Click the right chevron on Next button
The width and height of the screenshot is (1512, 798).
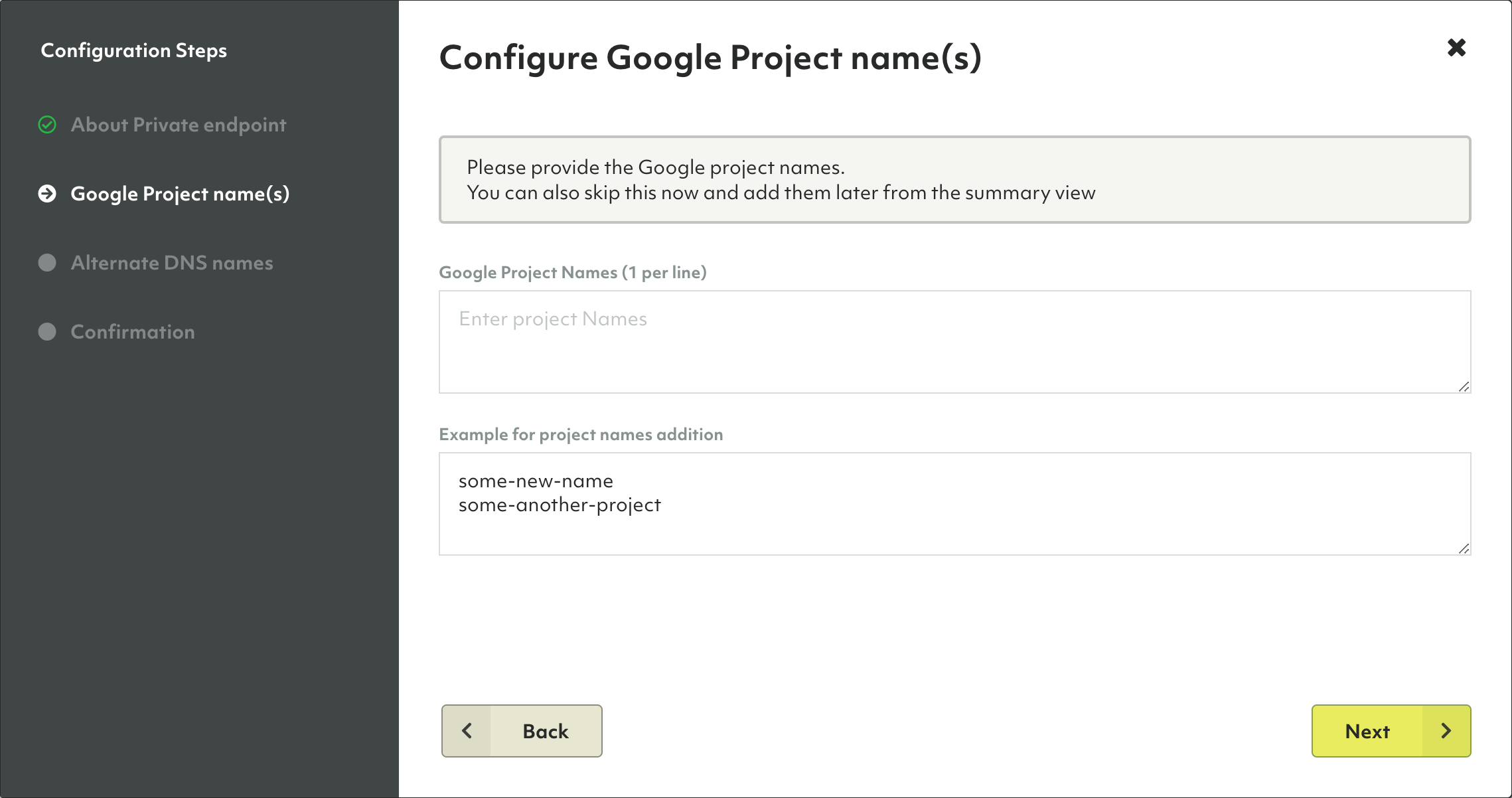1446,731
